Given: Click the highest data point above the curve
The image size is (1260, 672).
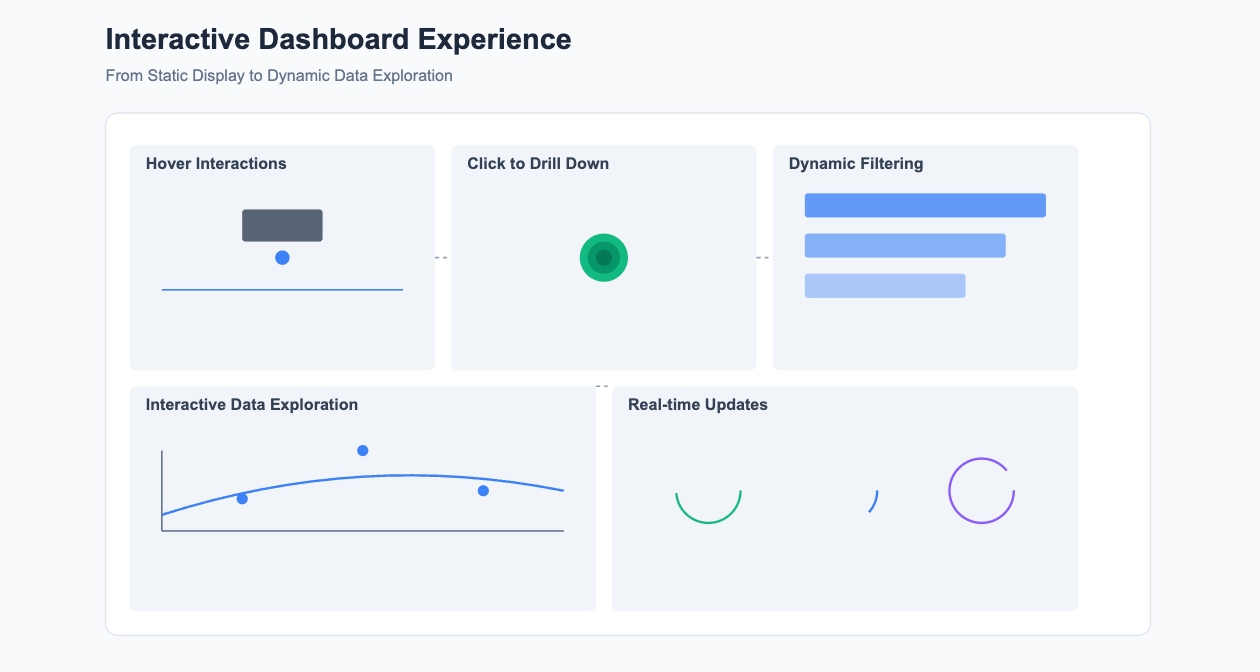Looking at the screenshot, I should 363,451.
